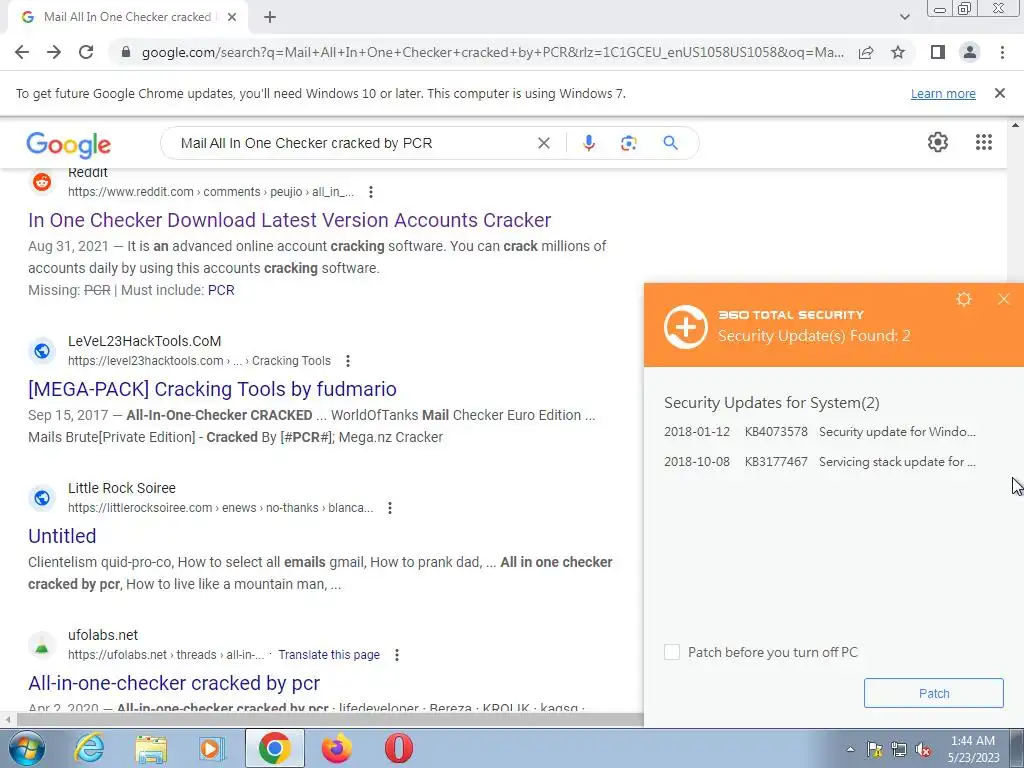Dismiss the Chrome update infobar
Screen dimensions: 1024x768
click(999, 93)
